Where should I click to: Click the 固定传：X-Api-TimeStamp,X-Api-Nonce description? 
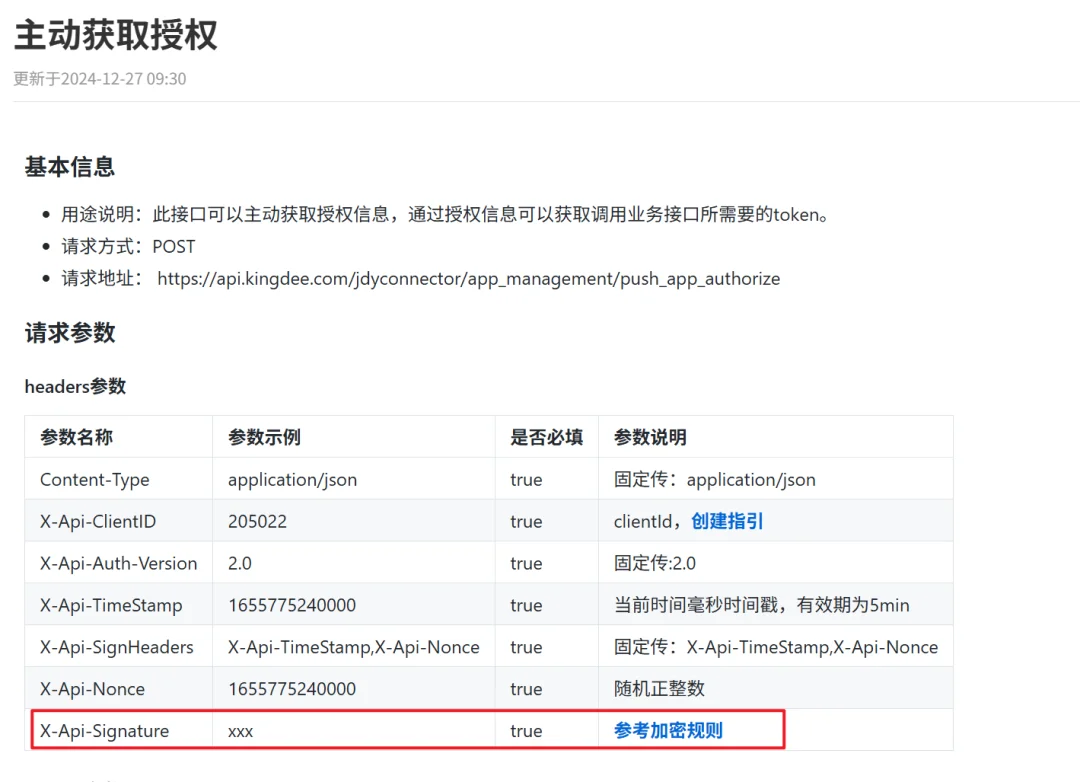click(776, 647)
